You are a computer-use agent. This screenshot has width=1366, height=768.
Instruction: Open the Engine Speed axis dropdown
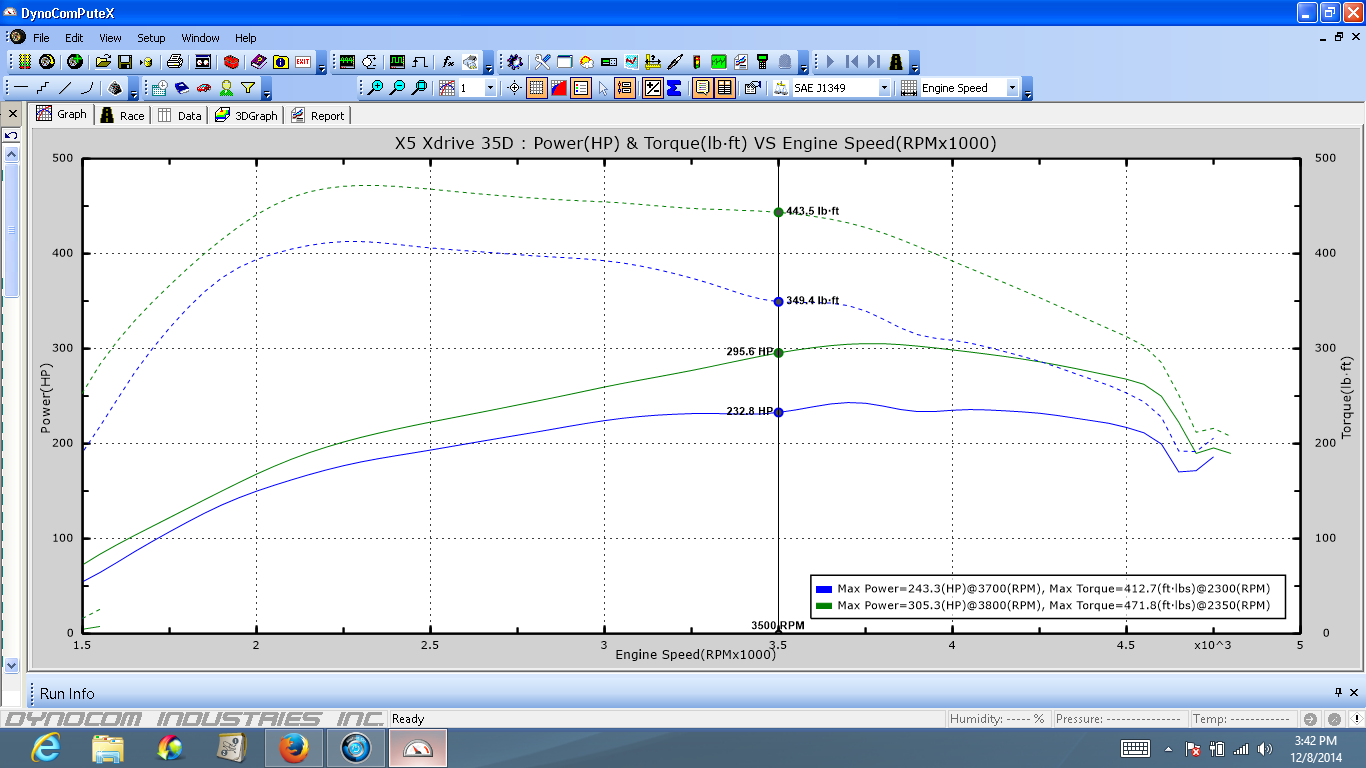point(1012,88)
